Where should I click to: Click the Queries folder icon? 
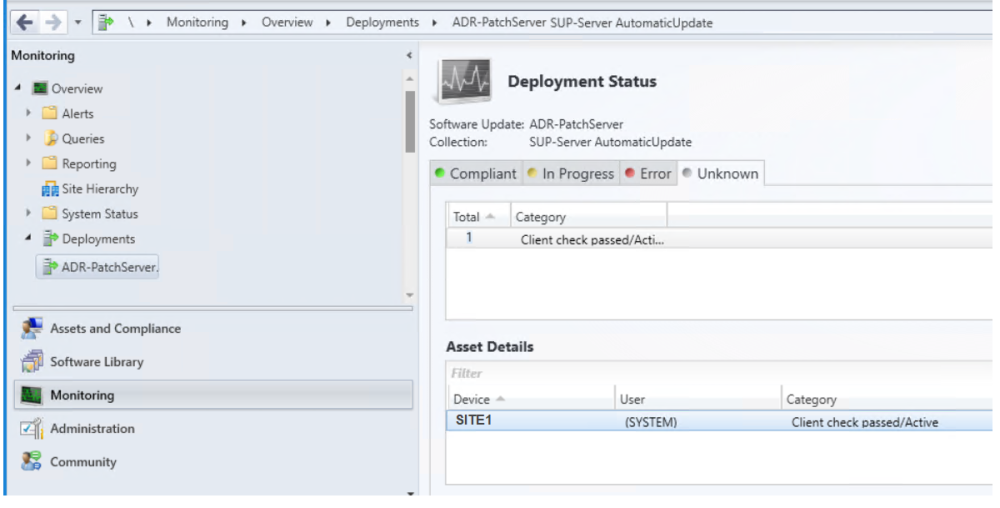pyautogui.click(x=50, y=139)
